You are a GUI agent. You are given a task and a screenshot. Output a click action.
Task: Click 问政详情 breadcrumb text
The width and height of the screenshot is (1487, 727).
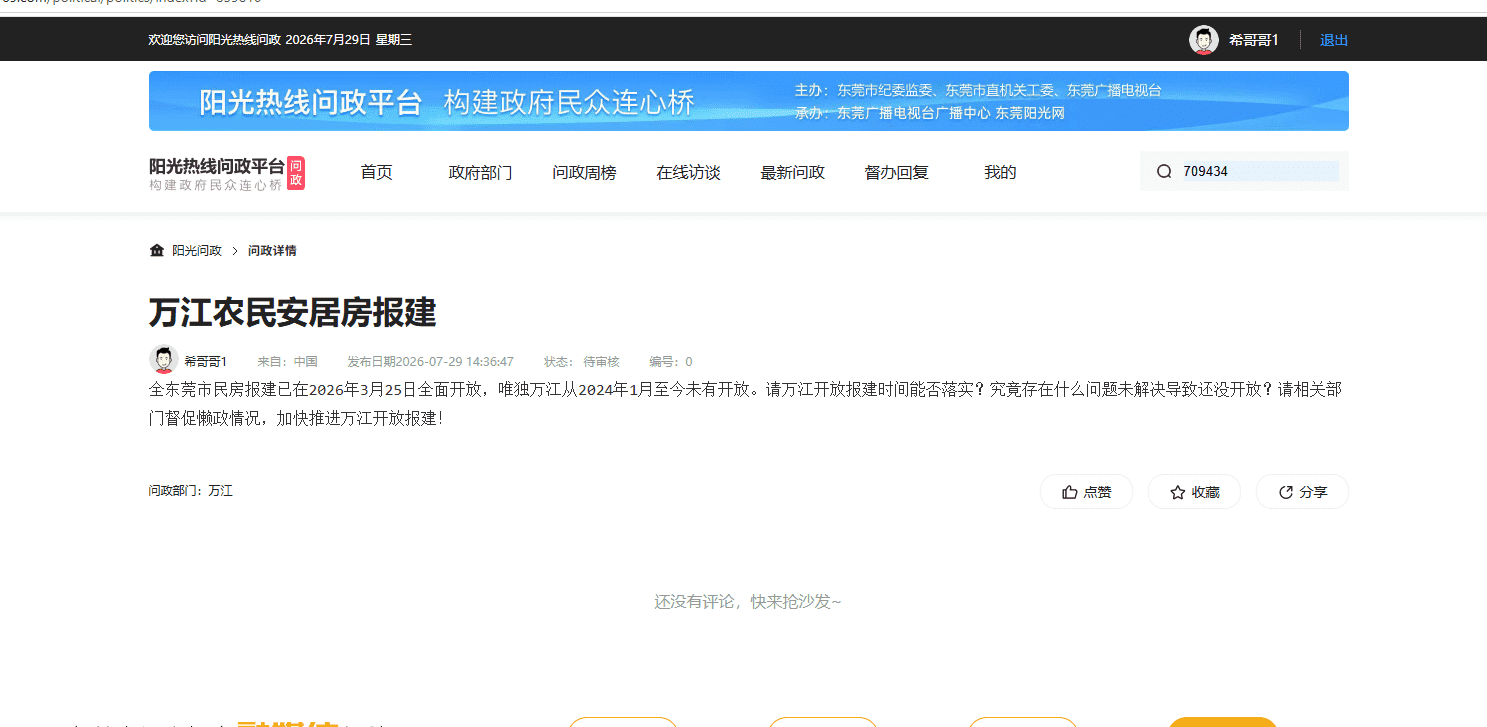[x=272, y=251]
